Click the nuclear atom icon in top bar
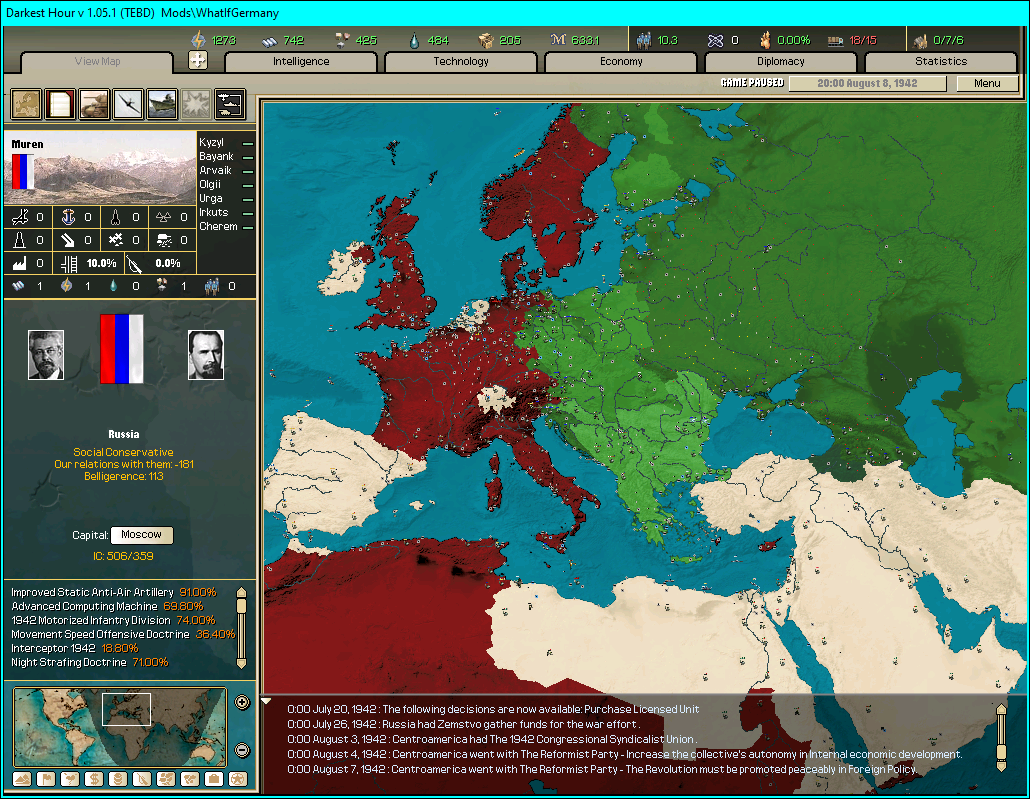The height and width of the screenshot is (799, 1030). (x=715, y=41)
